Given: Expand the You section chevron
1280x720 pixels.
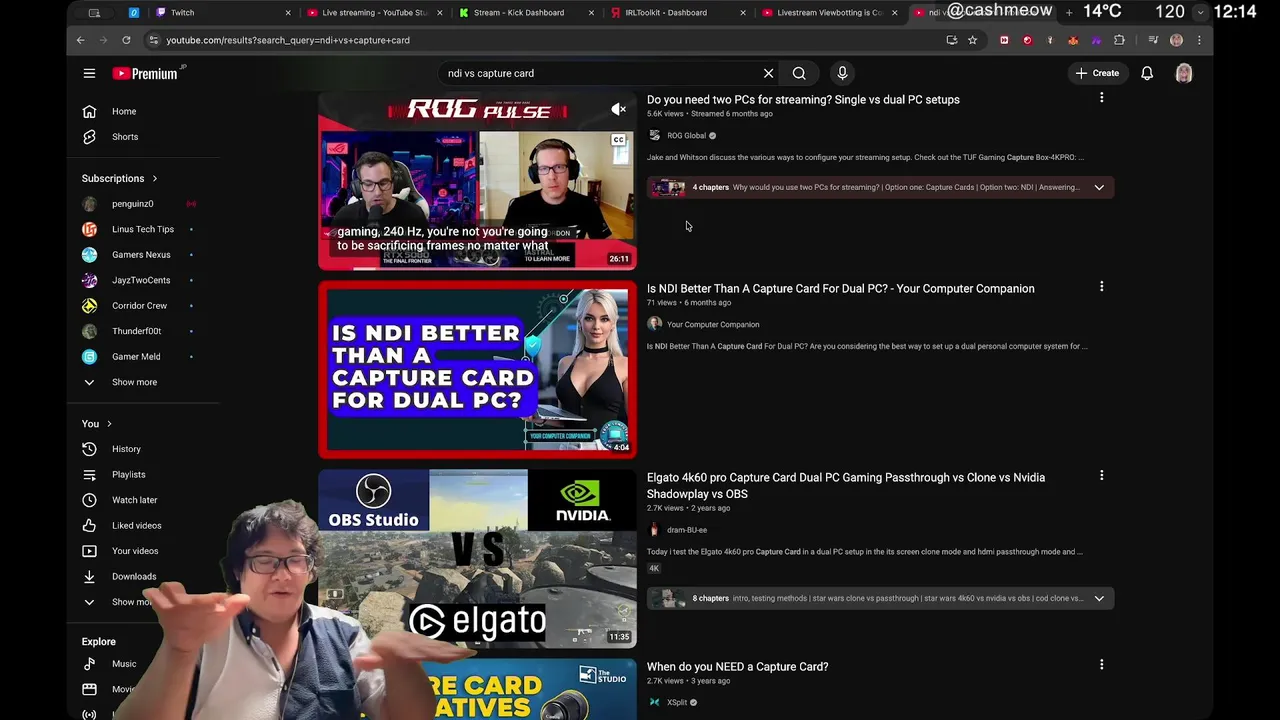Looking at the screenshot, I should [109, 424].
